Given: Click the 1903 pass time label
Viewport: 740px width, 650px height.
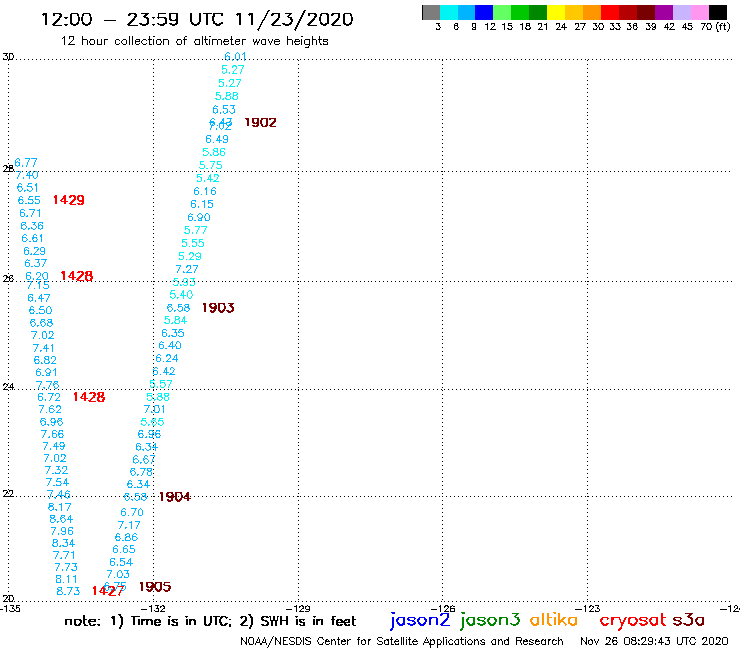Looking at the screenshot, I should point(218,308).
